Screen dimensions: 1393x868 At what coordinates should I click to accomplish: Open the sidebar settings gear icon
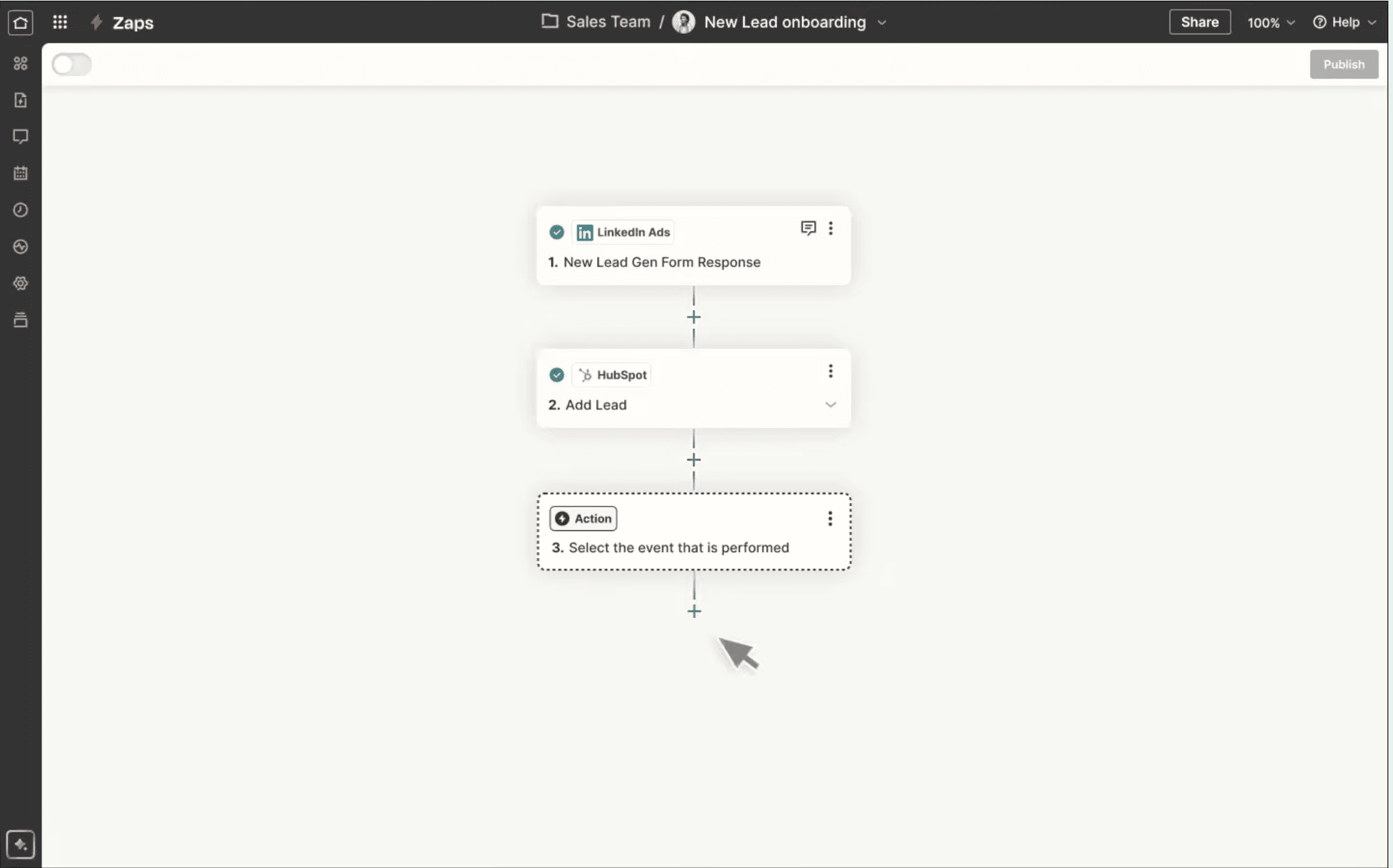[20, 284]
